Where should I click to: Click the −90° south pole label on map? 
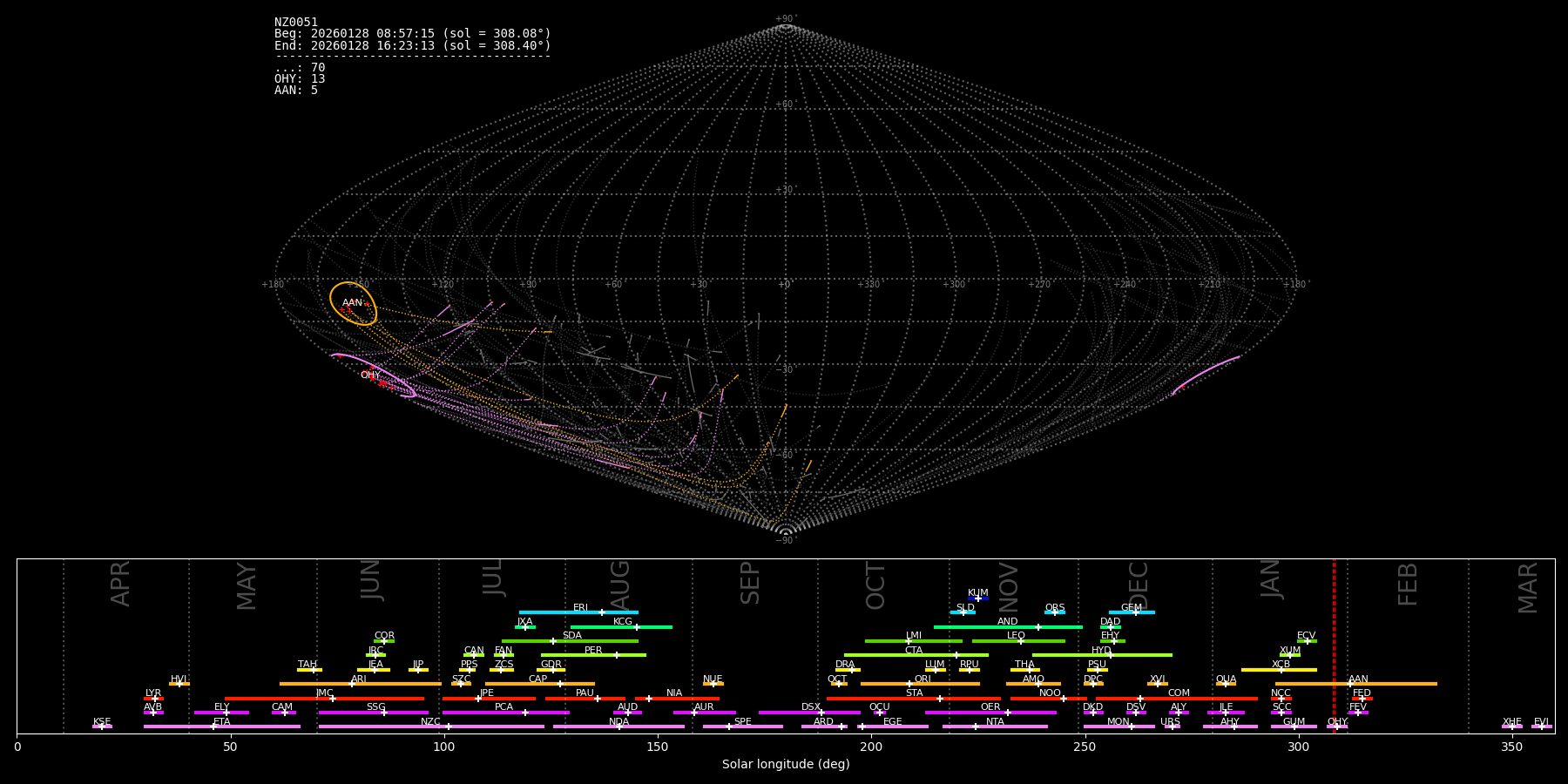click(x=785, y=541)
